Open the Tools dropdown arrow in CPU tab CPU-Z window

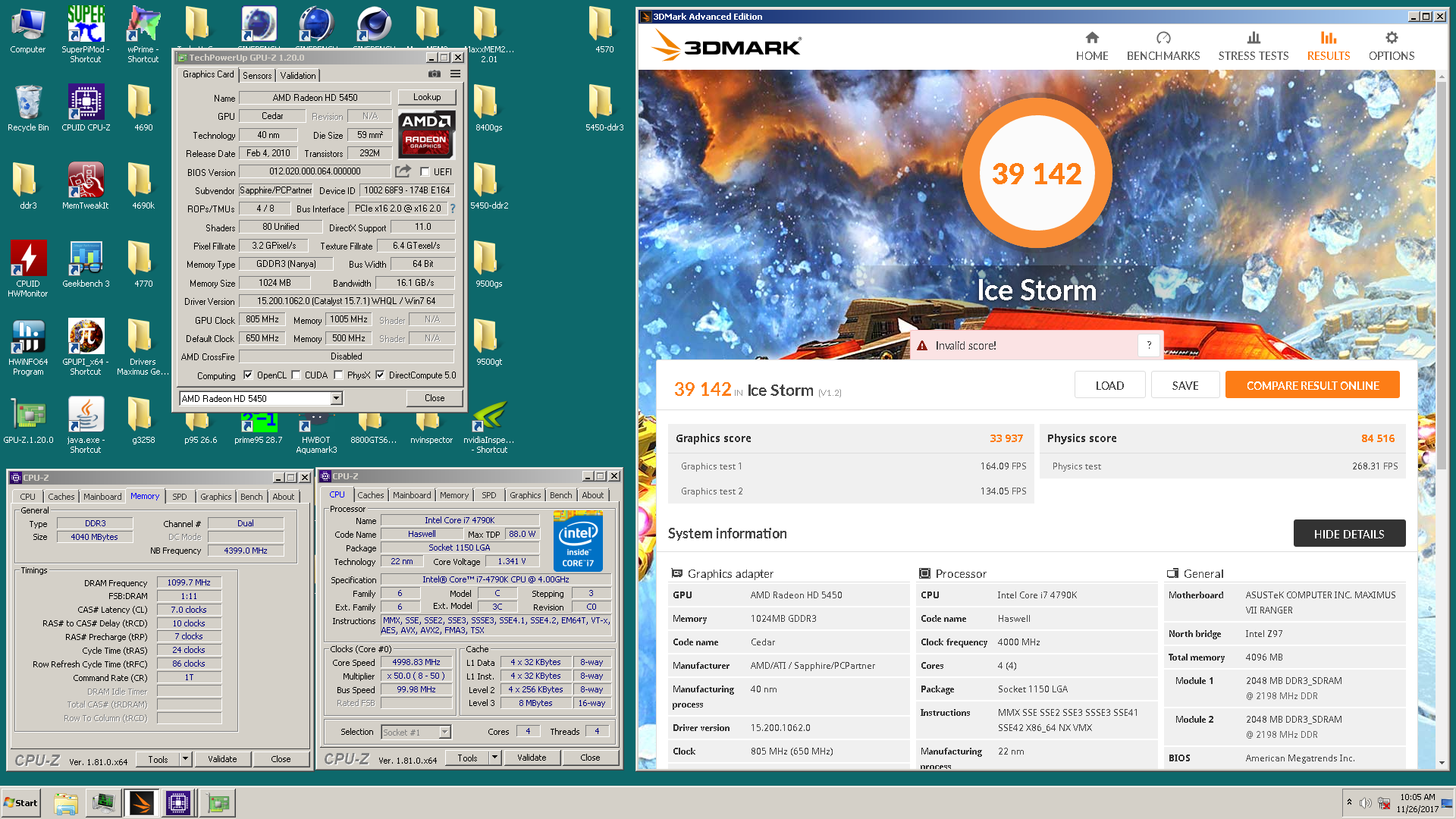click(x=494, y=757)
